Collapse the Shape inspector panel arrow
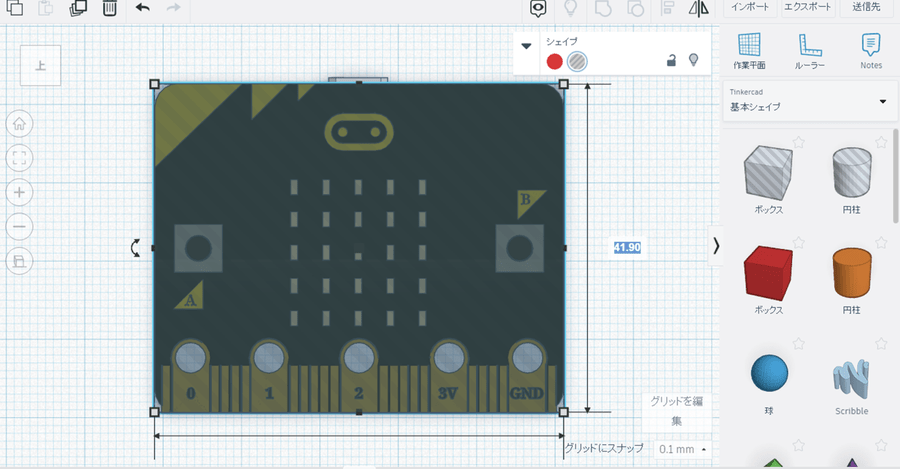 (527, 46)
